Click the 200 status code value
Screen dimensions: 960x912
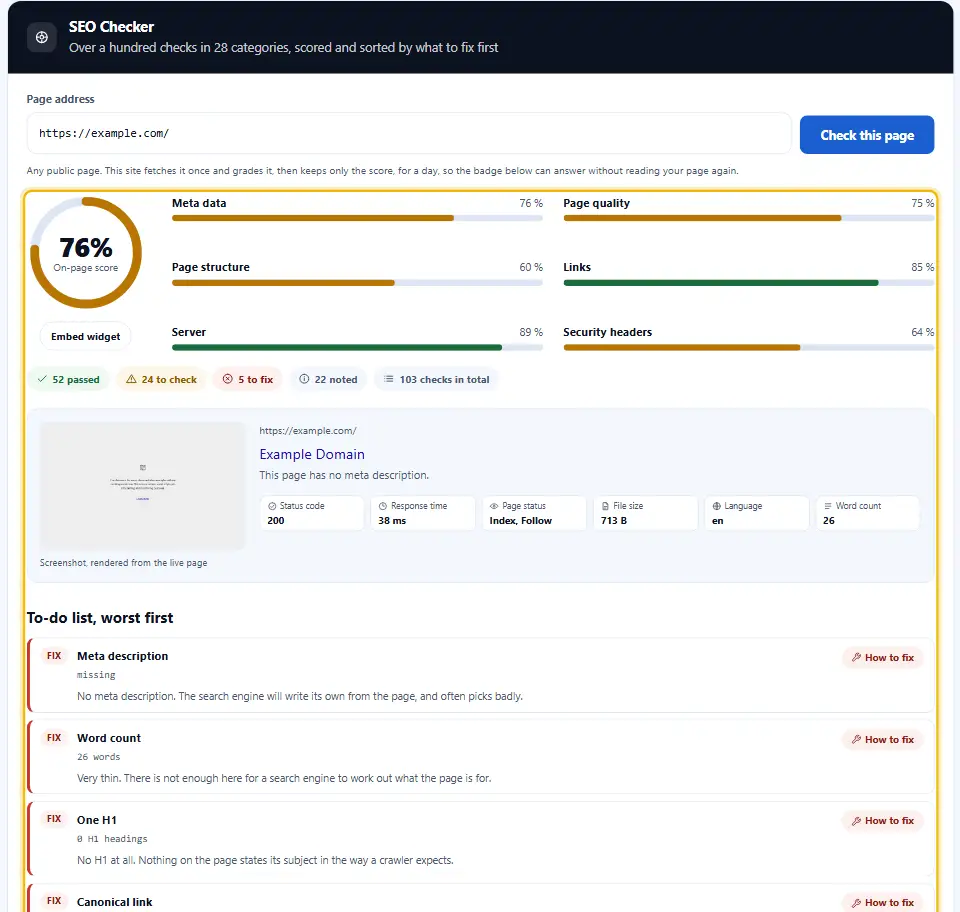[x=276, y=521]
